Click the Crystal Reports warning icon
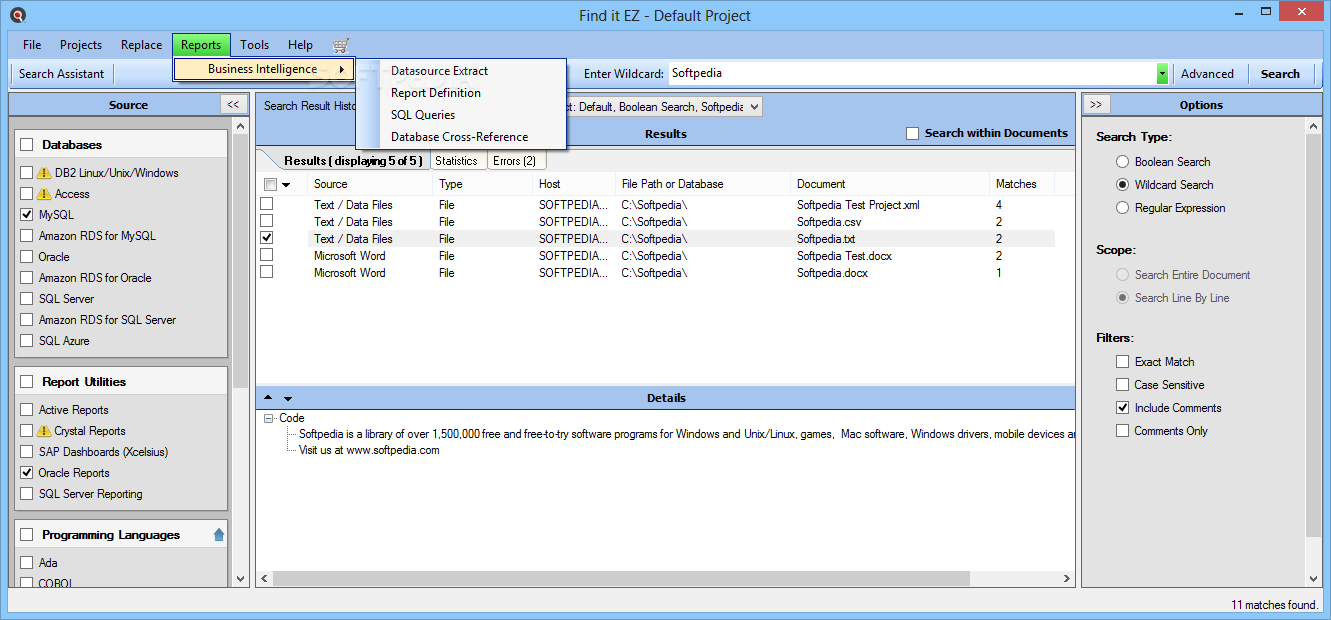The height and width of the screenshot is (620, 1331). pos(44,431)
